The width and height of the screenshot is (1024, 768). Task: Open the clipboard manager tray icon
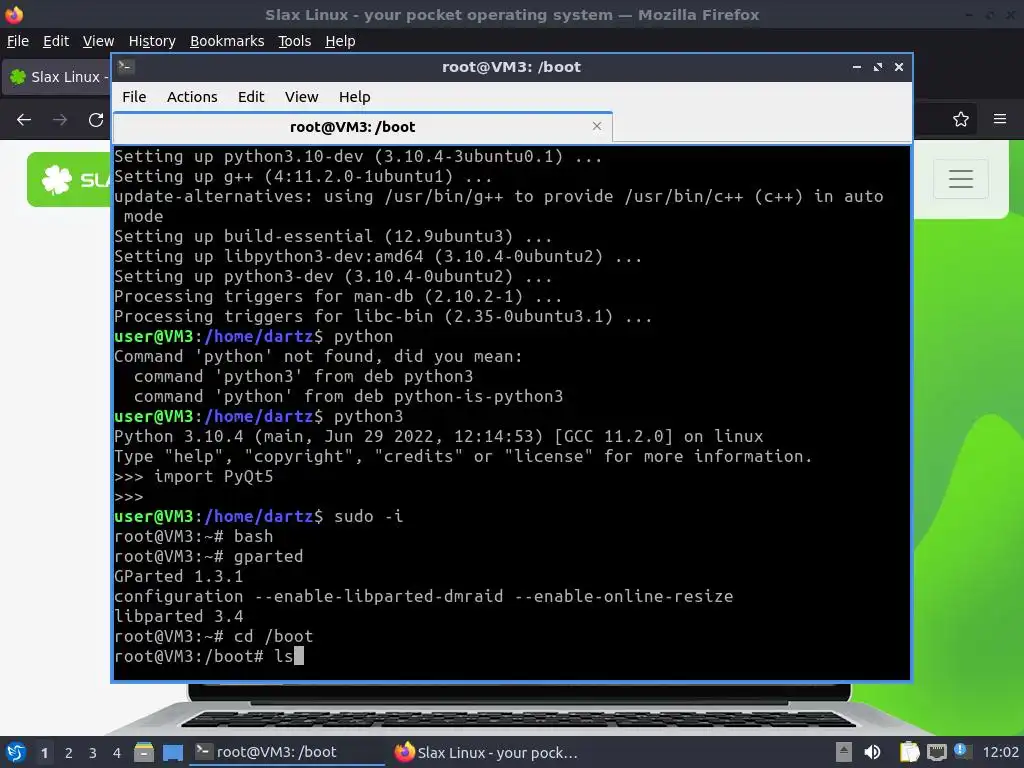(909, 752)
